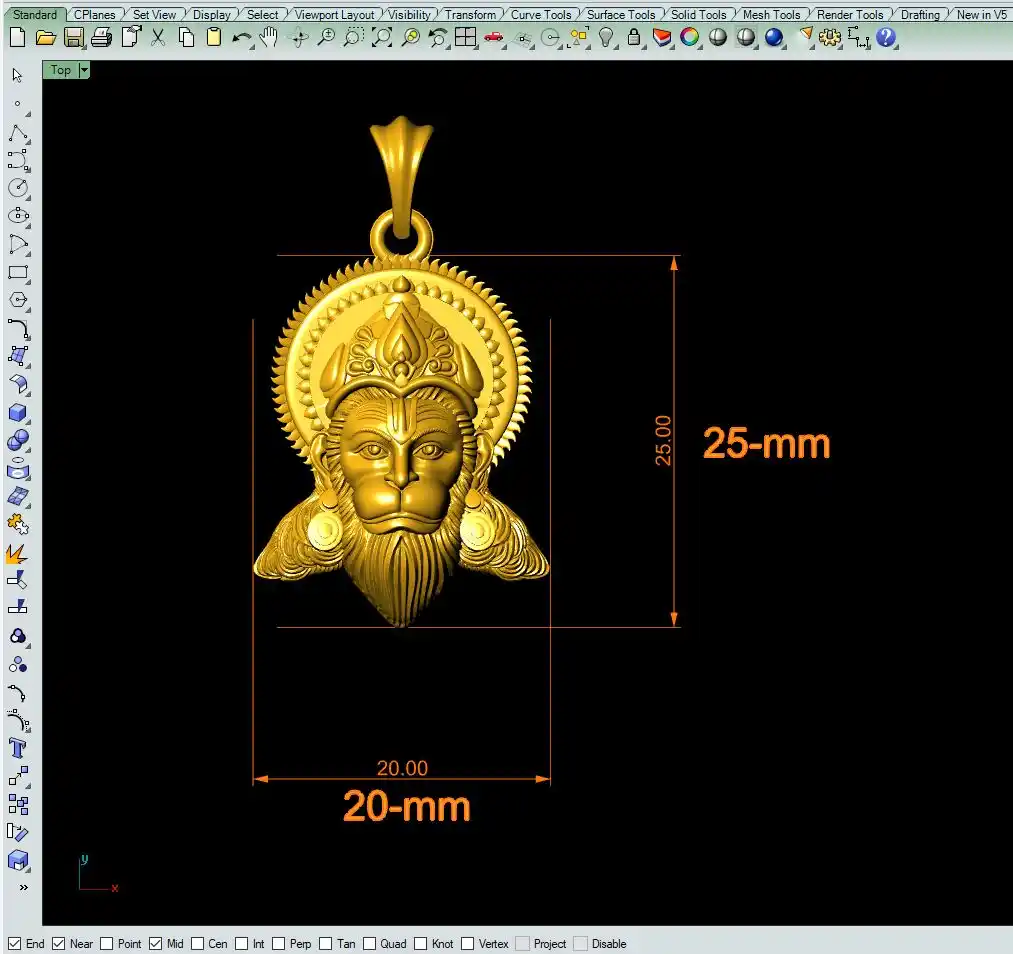Enable the Cen object snap
Image resolution: width=1013 pixels, height=954 pixels.
click(x=198, y=943)
